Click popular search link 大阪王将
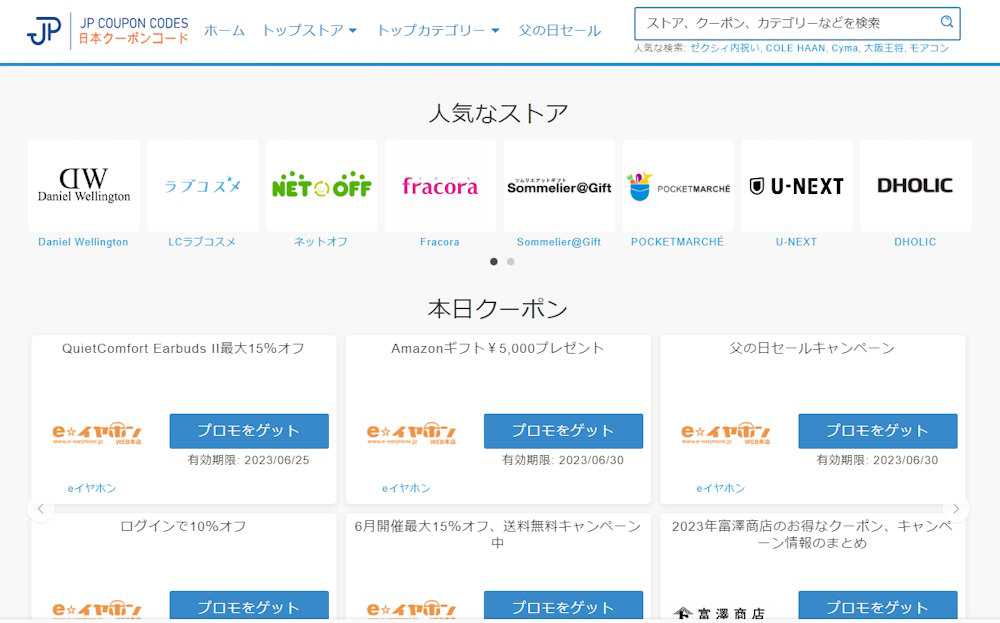Viewport: 1000px width, 623px height. click(883, 48)
